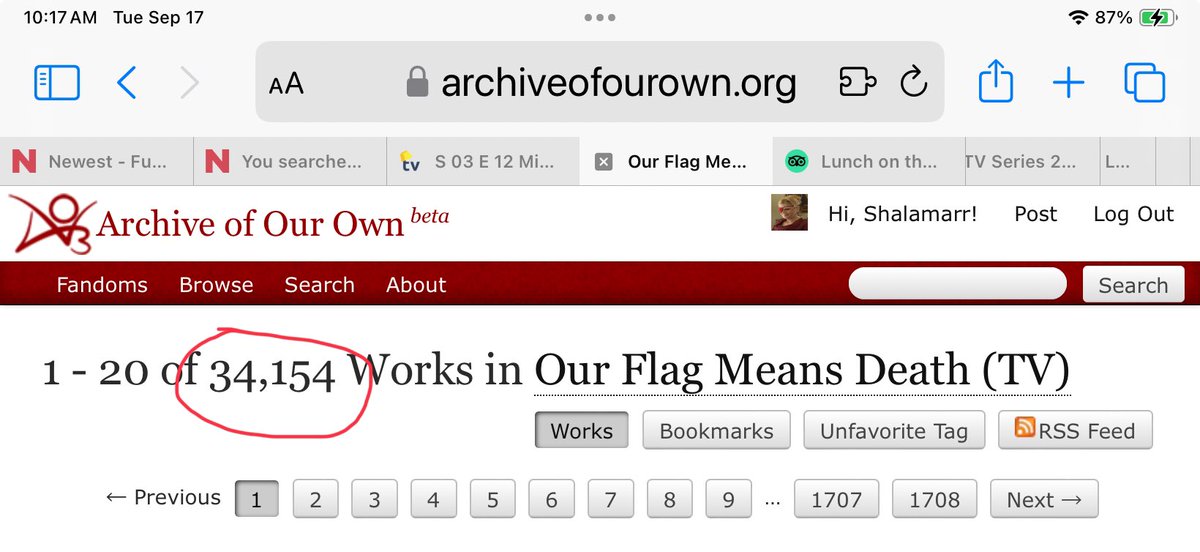
Task: Go to page 4 of results
Action: coord(433,499)
